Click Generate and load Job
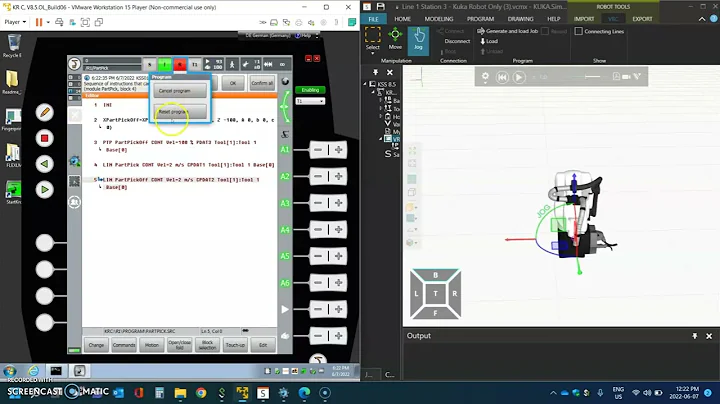This screenshot has width=720, height=404. pos(507,31)
